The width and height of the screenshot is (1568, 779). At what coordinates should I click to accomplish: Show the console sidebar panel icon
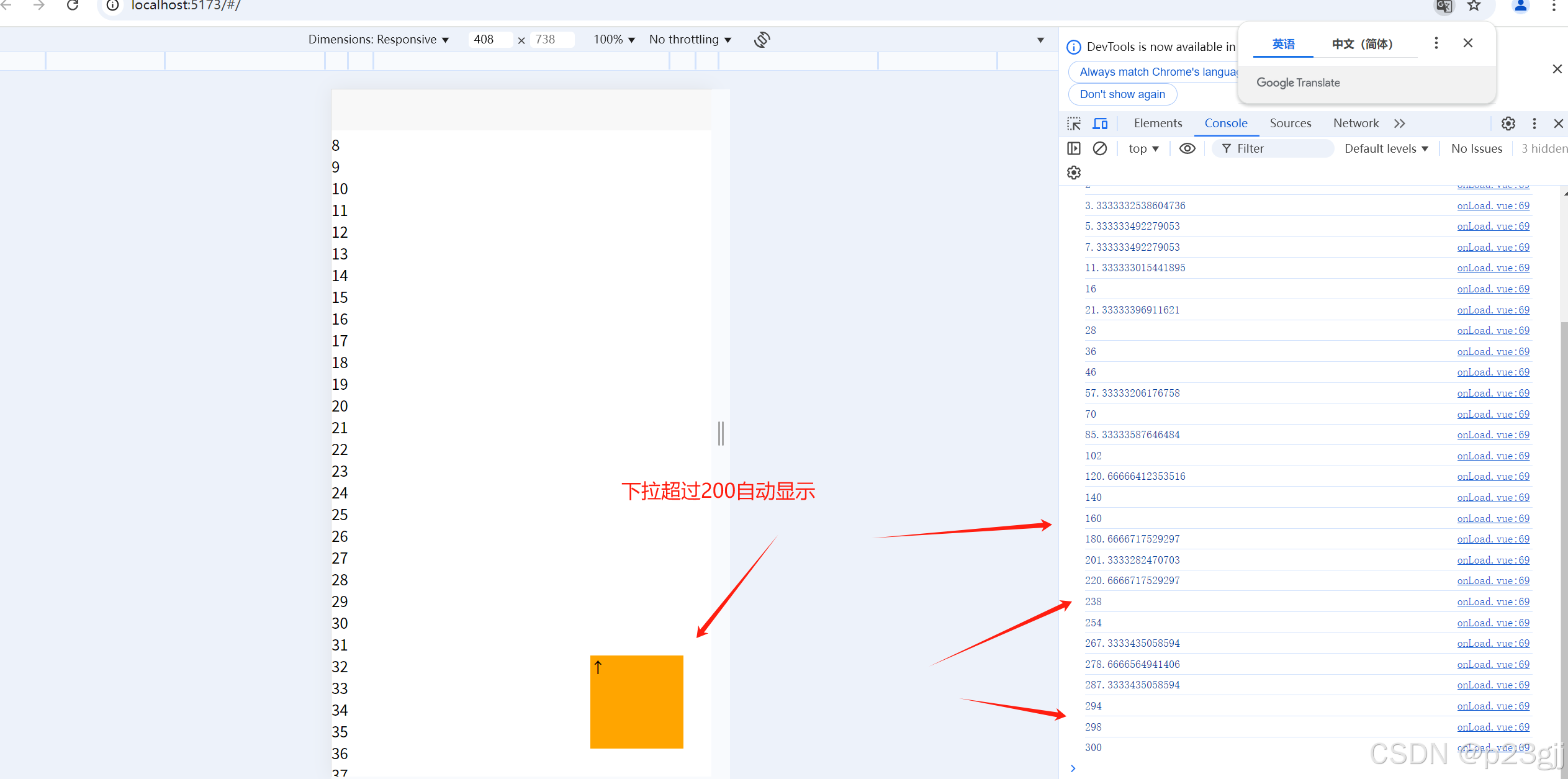point(1074,148)
